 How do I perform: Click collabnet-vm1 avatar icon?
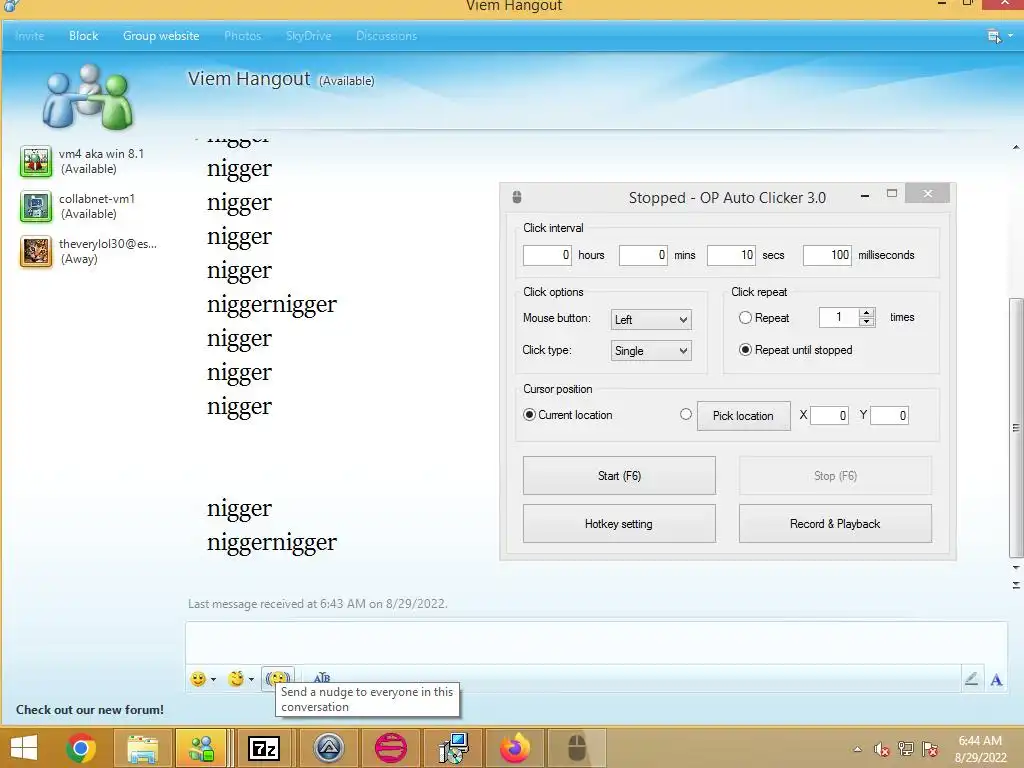35,206
